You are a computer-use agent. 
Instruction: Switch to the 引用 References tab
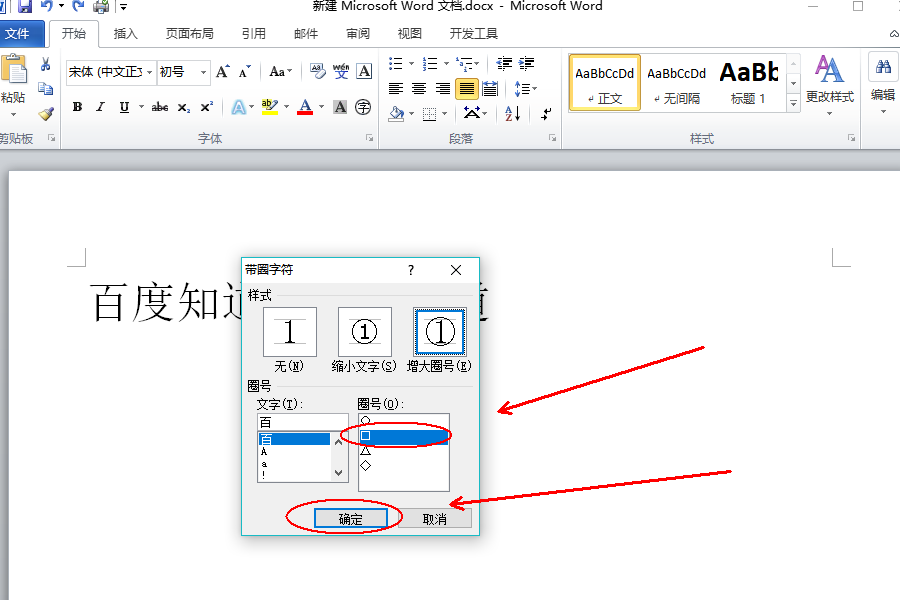click(254, 34)
